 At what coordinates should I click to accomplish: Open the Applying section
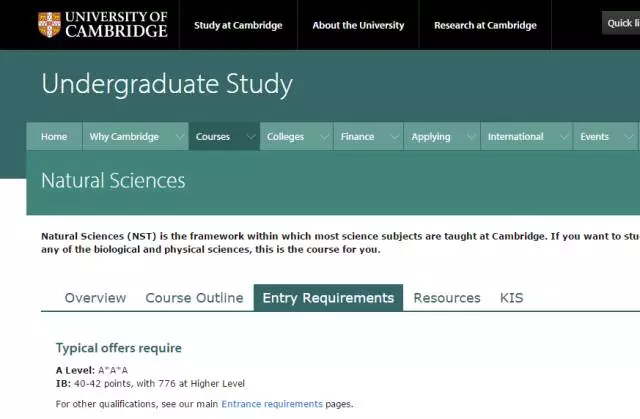coord(431,137)
